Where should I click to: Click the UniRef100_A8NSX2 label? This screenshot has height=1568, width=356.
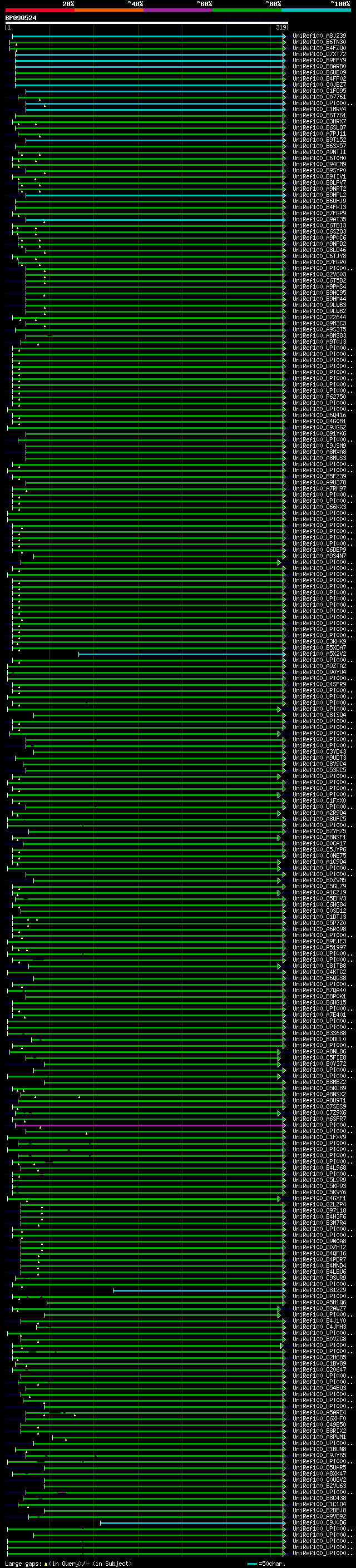[319, 1095]
